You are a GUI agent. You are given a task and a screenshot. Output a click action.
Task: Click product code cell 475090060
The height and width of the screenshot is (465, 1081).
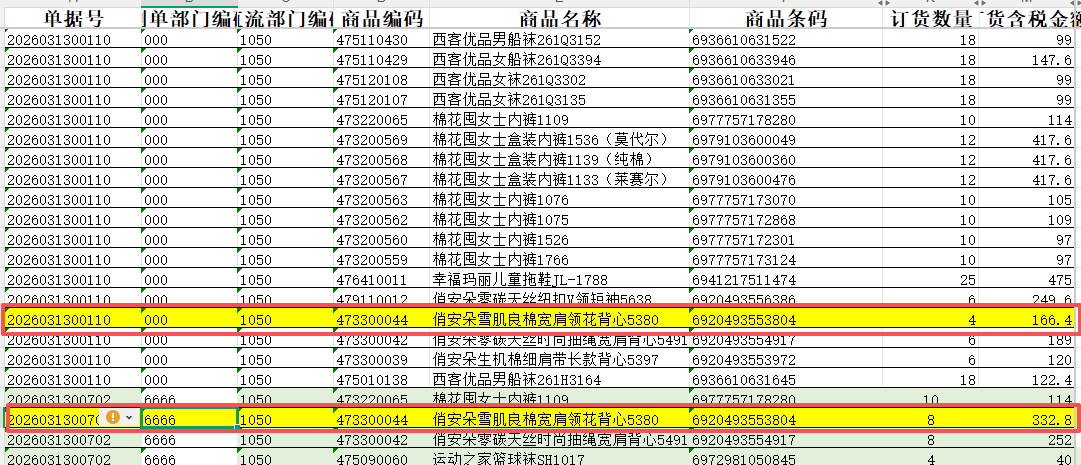coord(382,459)
